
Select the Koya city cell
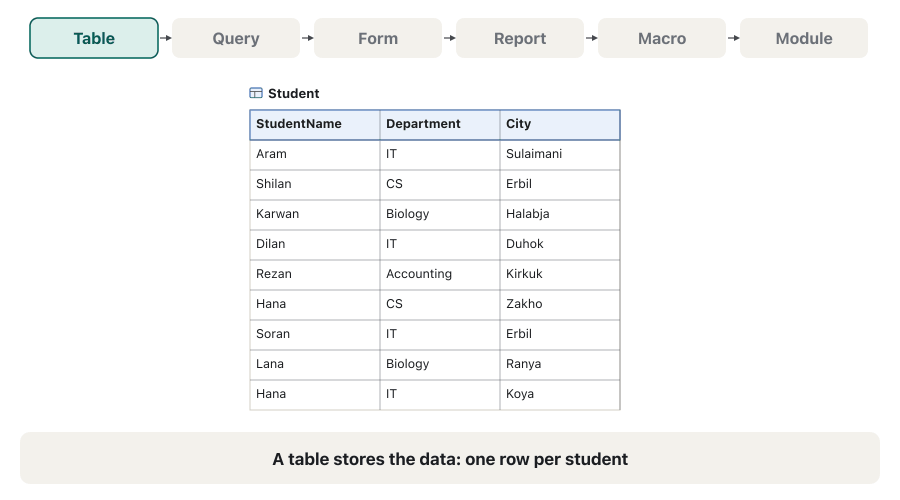click(x=560, y=394)
